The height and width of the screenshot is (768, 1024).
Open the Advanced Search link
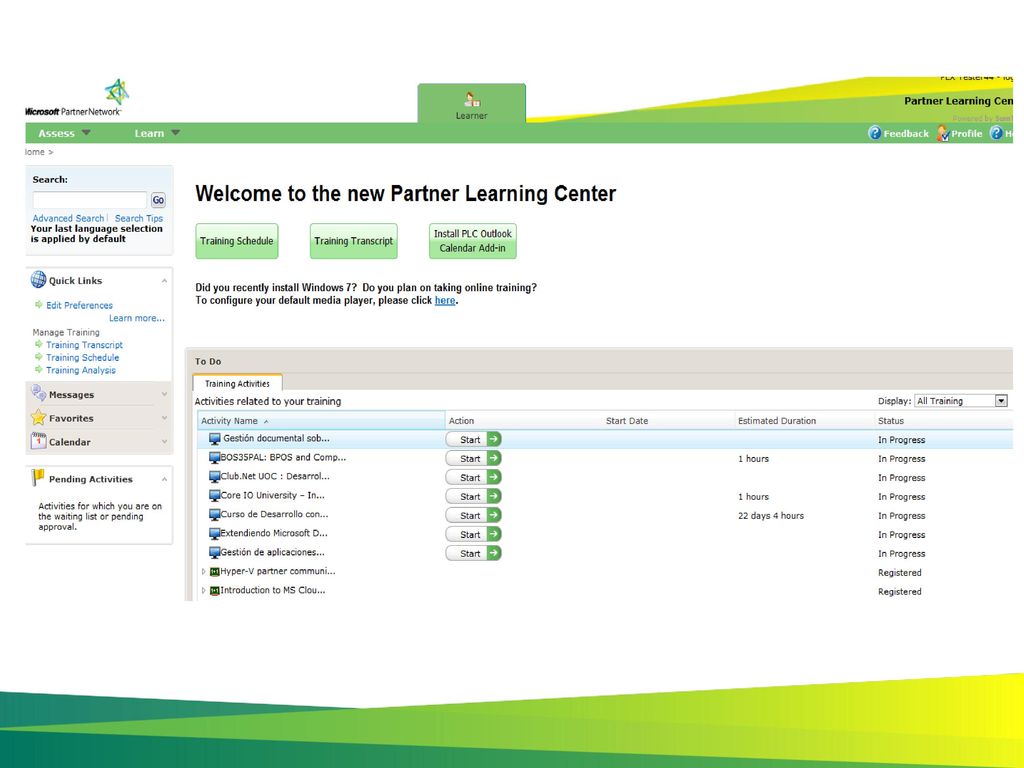tap(69, 218)
